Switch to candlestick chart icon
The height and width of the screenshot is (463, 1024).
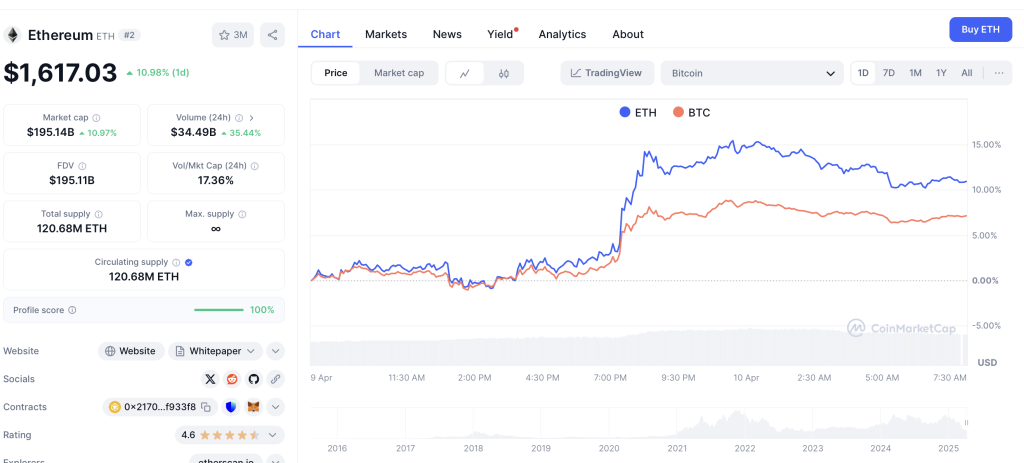pos(504,73)
